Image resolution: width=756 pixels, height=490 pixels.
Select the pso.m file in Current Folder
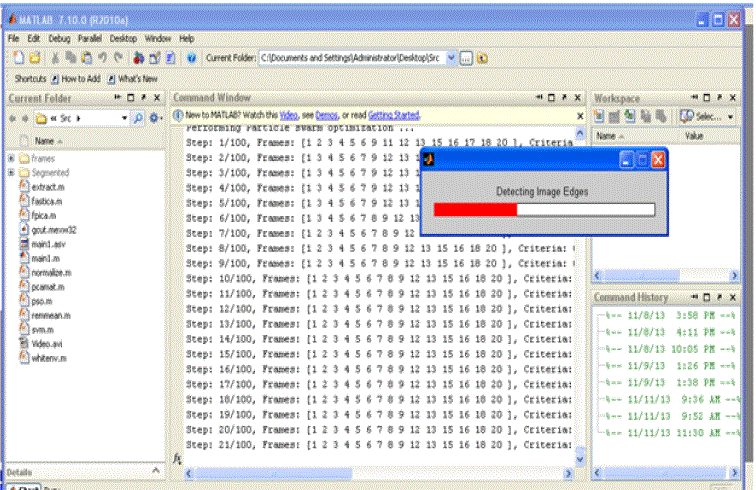40,300
